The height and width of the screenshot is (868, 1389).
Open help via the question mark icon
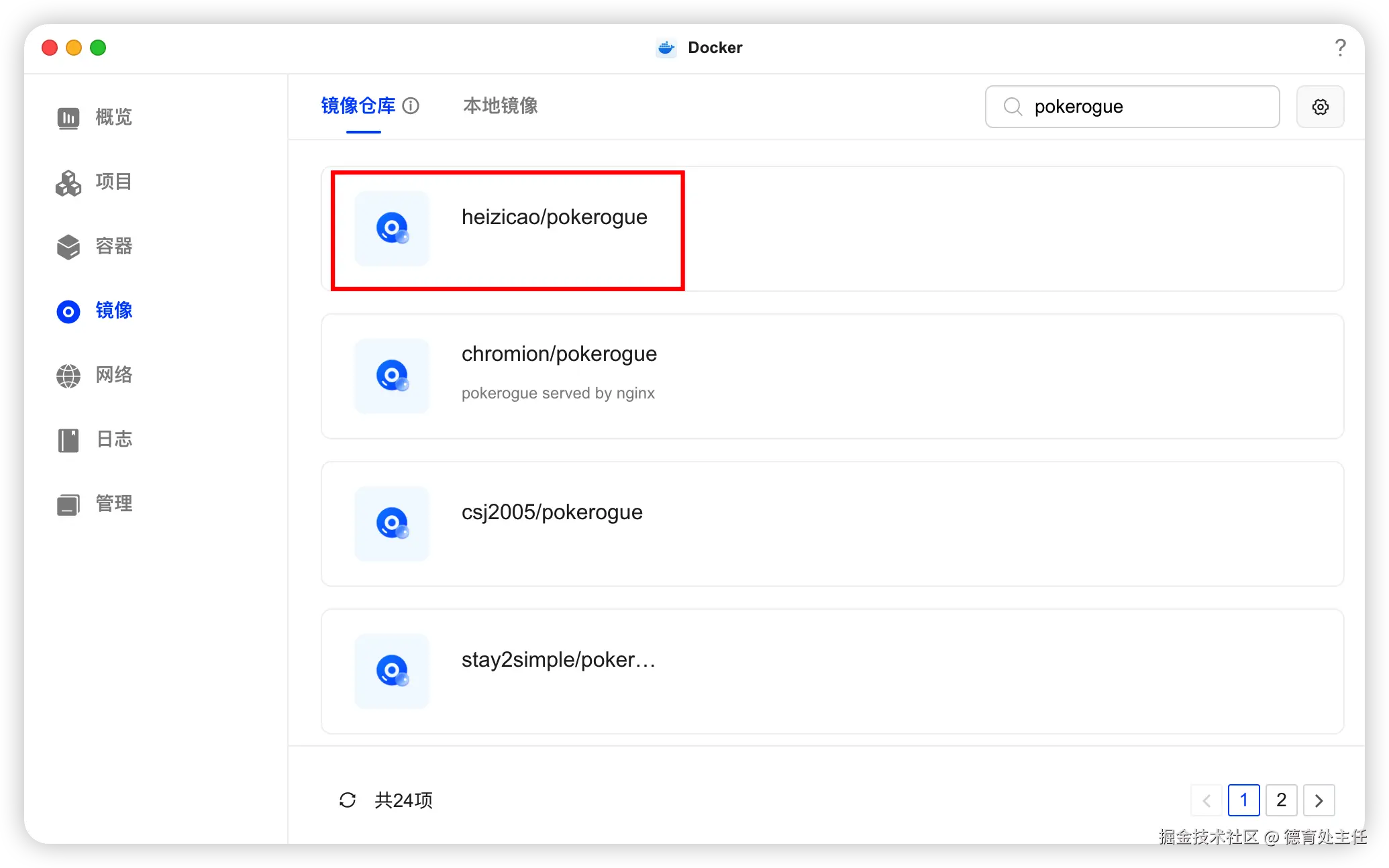point(1340,48)
